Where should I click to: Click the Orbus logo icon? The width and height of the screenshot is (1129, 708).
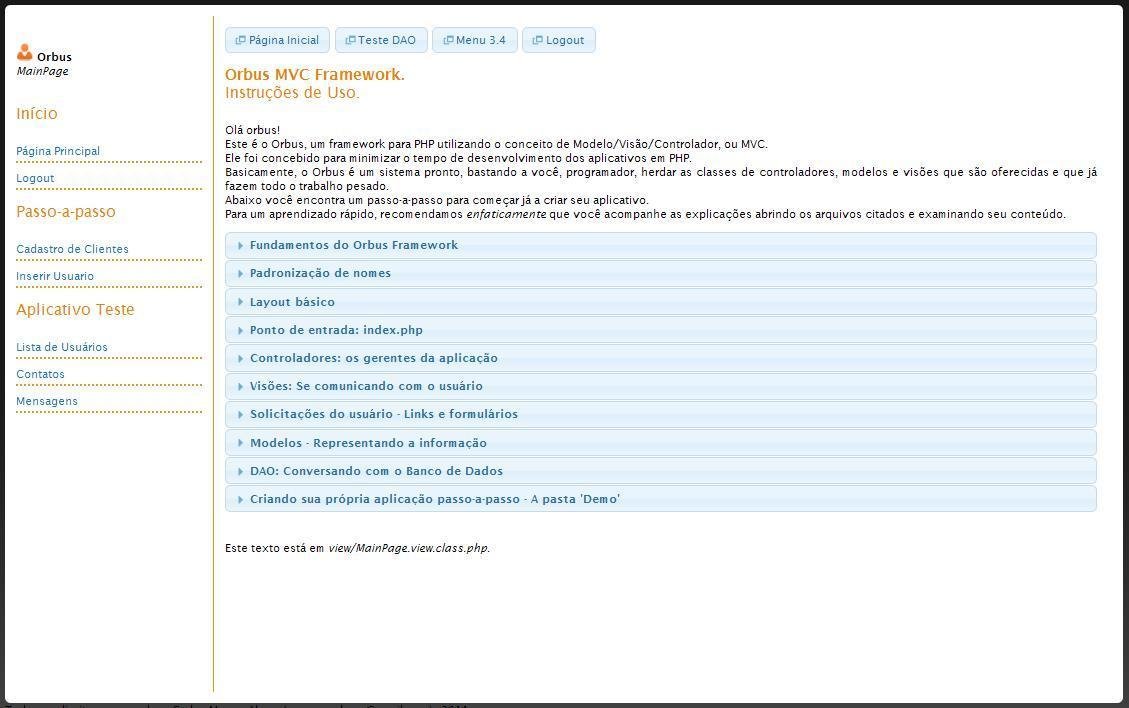pyautogui.click(x=24, y=51)
